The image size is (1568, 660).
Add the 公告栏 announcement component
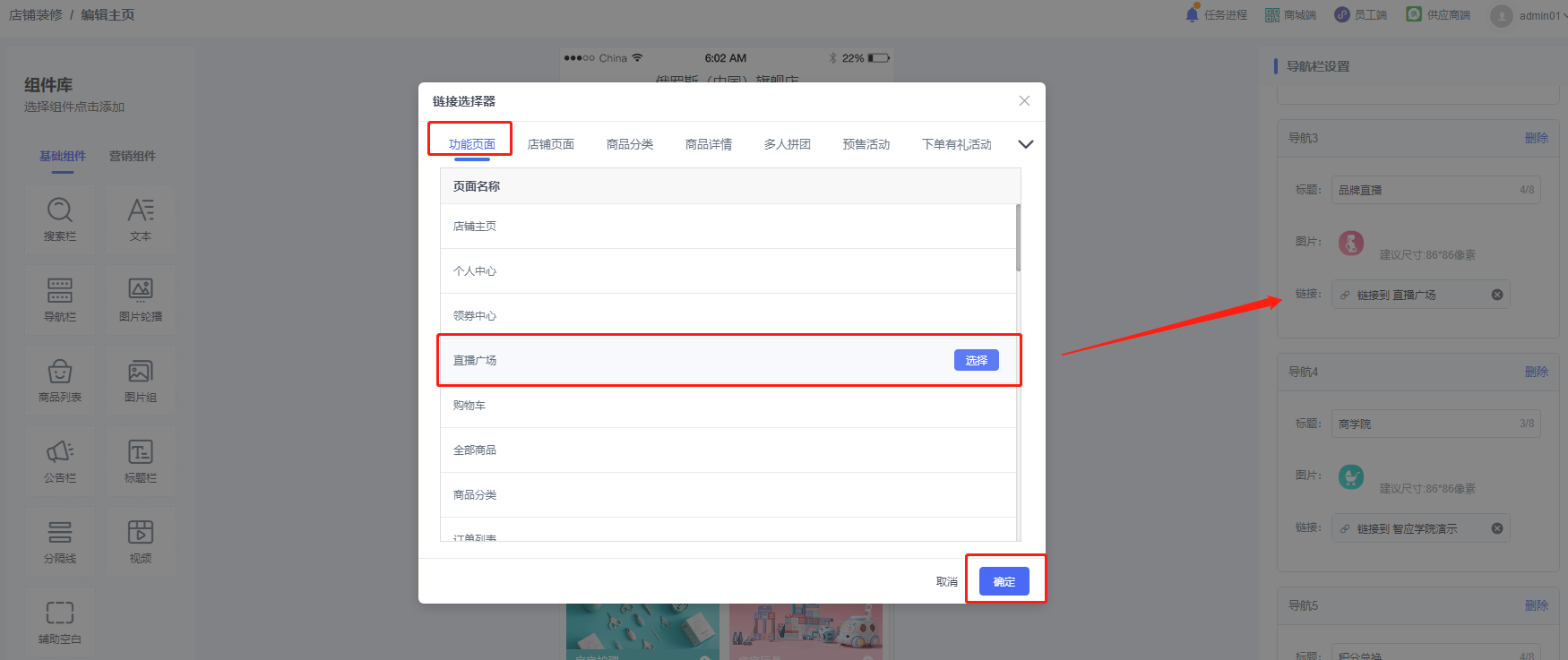pos(60,461)
